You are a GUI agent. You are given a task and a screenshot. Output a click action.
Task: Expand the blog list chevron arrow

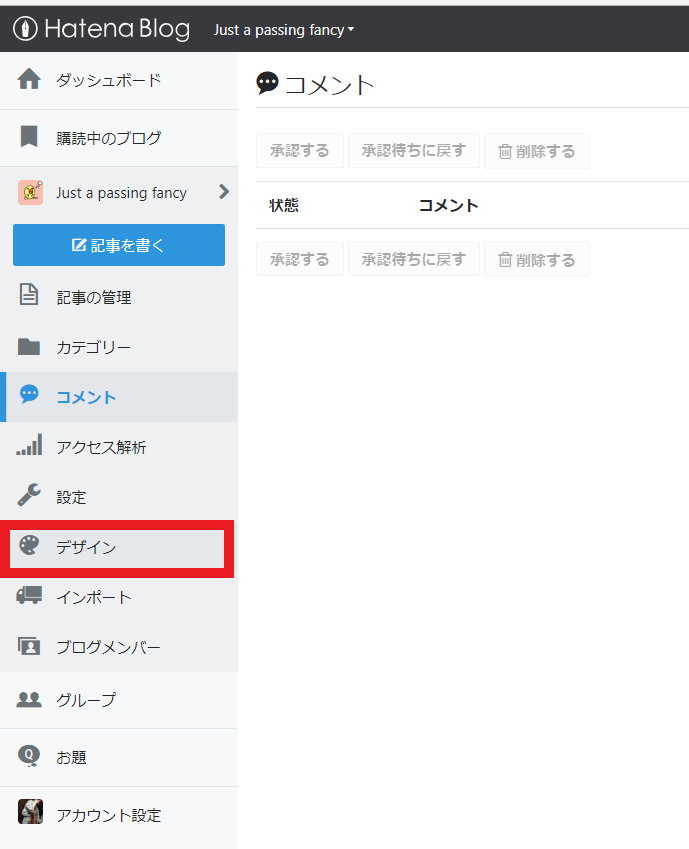[x=224, y=192]
